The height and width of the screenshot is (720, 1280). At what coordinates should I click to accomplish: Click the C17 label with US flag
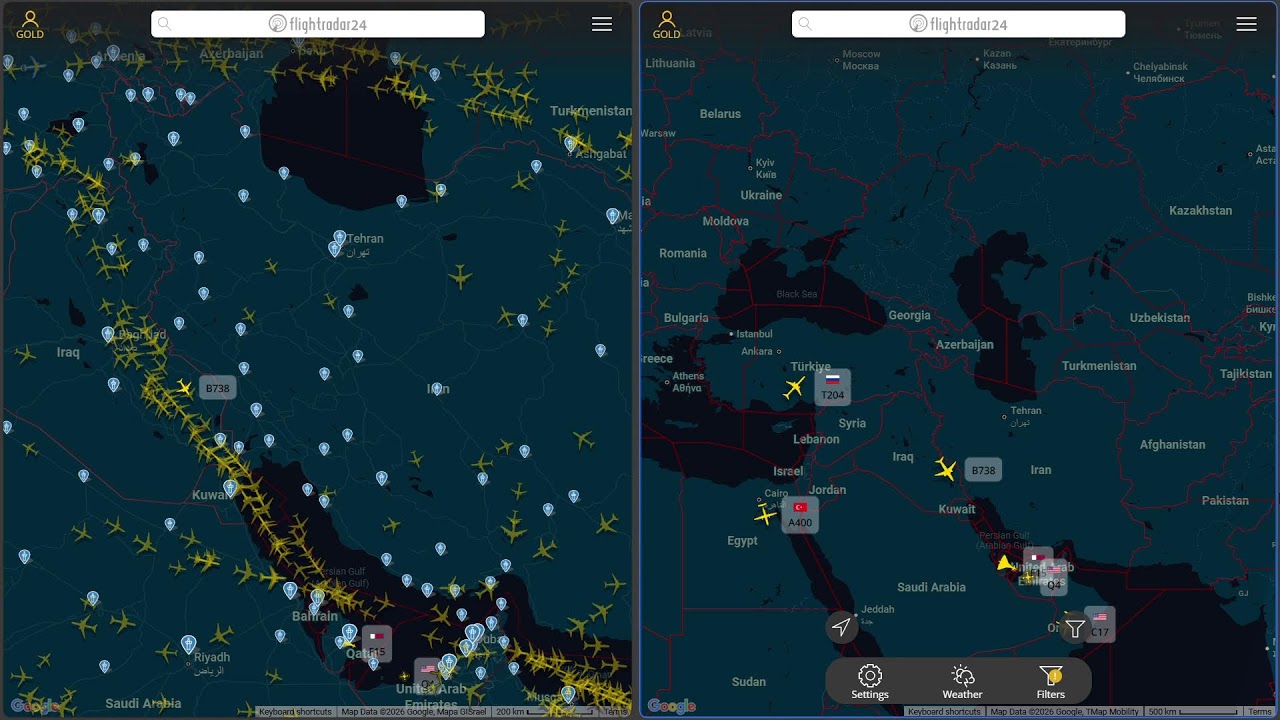tap(1100, 624)
